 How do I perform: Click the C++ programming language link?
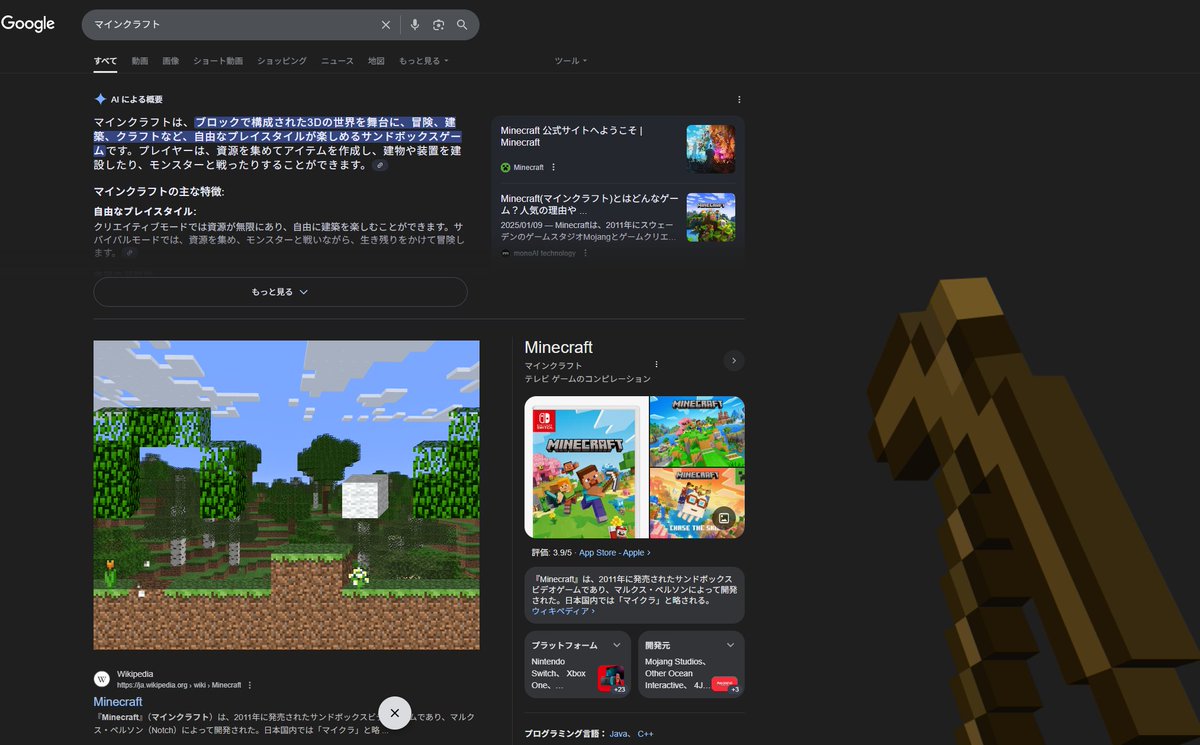(x=645, y=734)
